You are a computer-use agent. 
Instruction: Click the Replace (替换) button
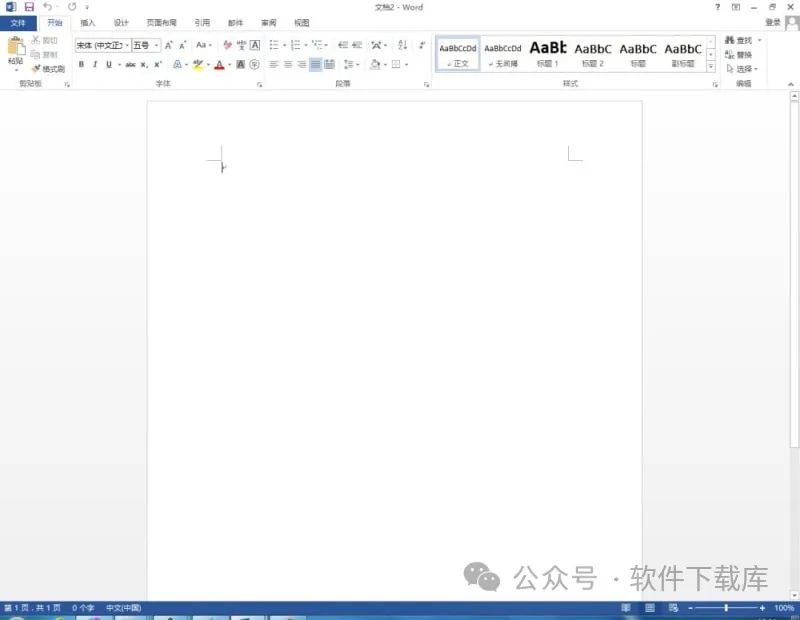[x=739, y=54]
